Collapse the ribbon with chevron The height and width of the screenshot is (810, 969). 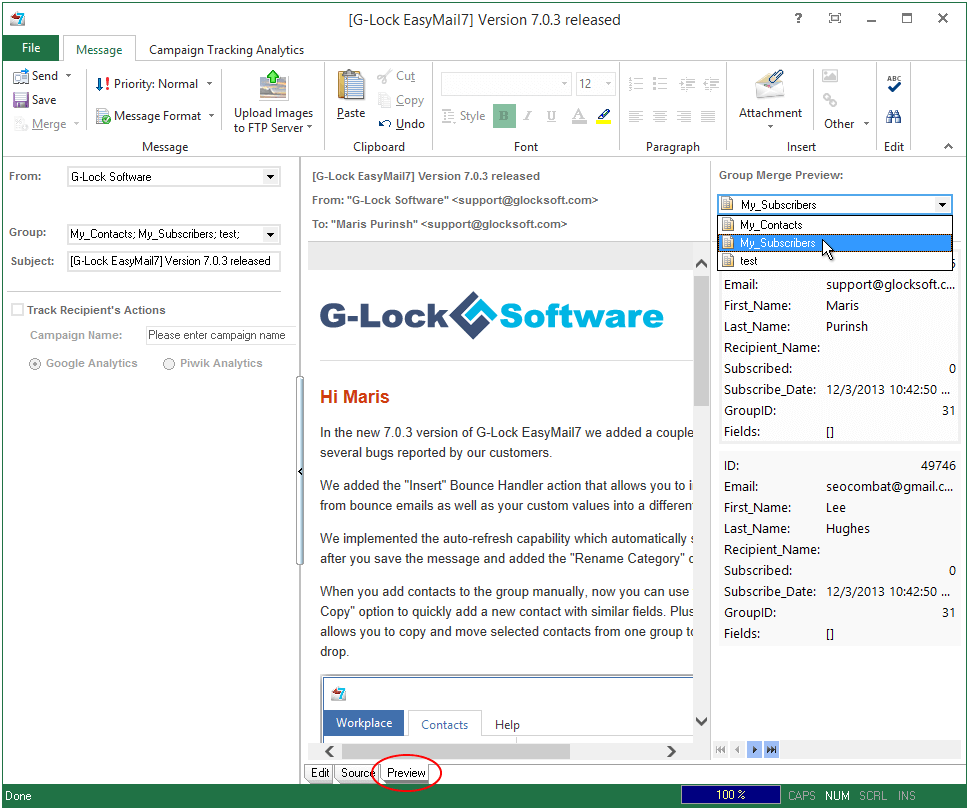point(948,146)
